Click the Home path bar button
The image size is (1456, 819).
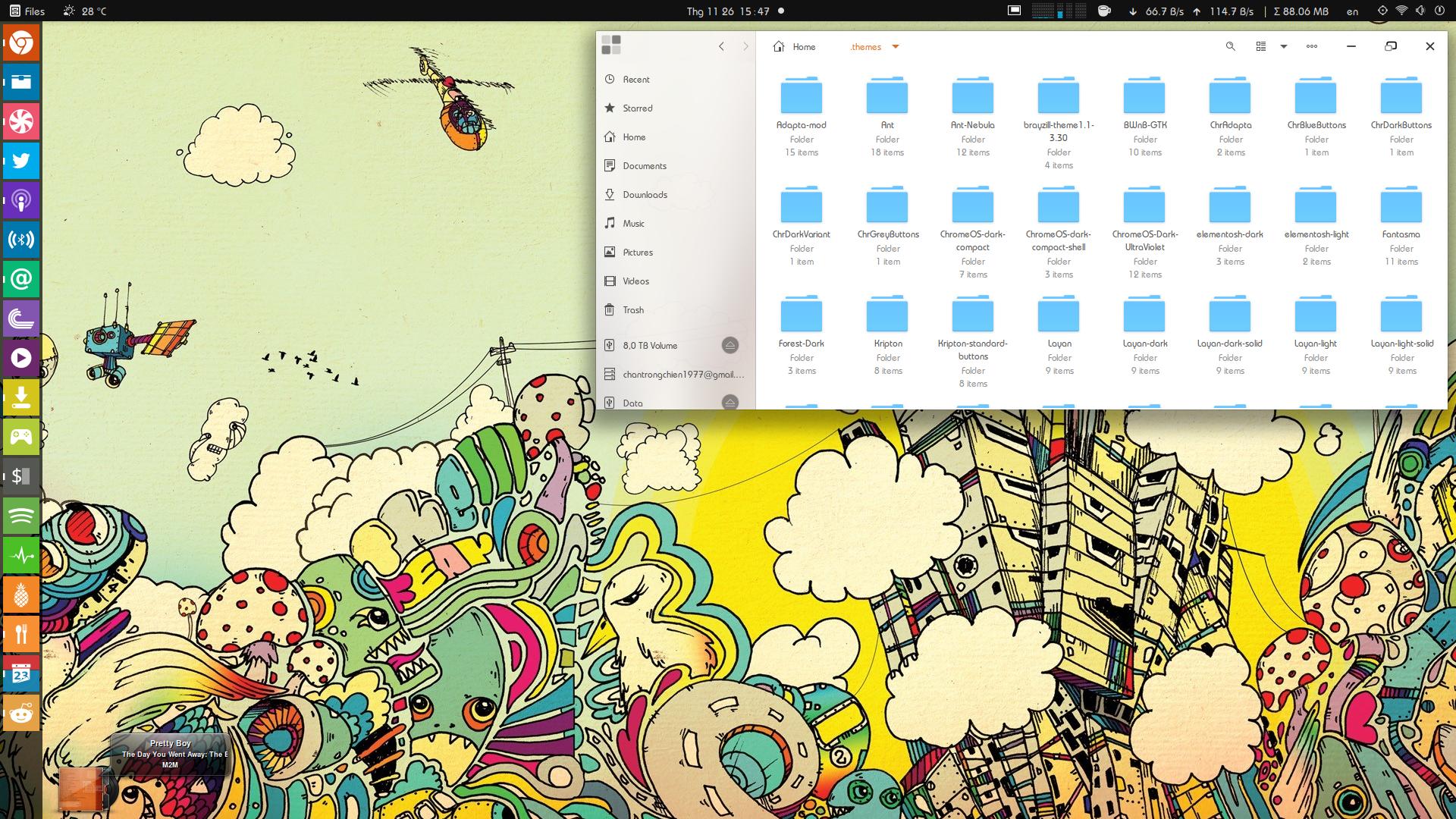coord(794,47)
